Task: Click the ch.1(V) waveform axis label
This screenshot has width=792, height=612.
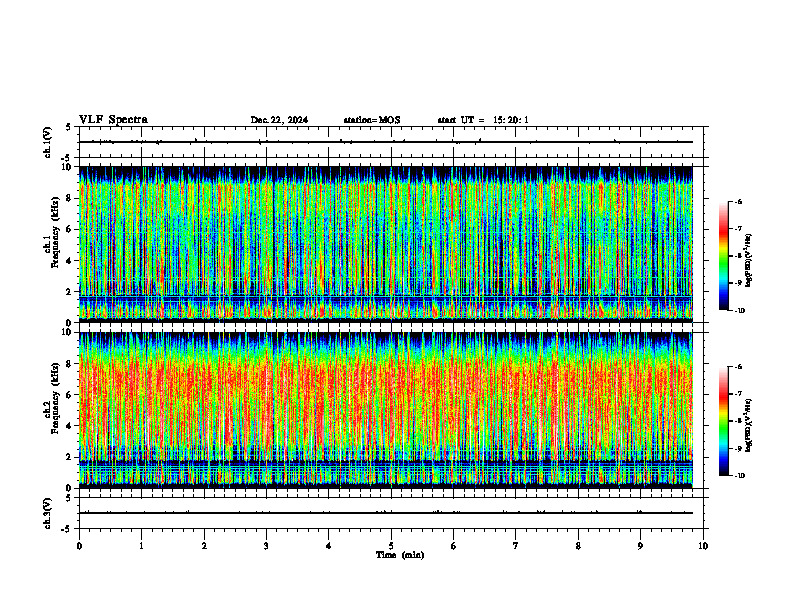Action: click(x=48, y=142)
